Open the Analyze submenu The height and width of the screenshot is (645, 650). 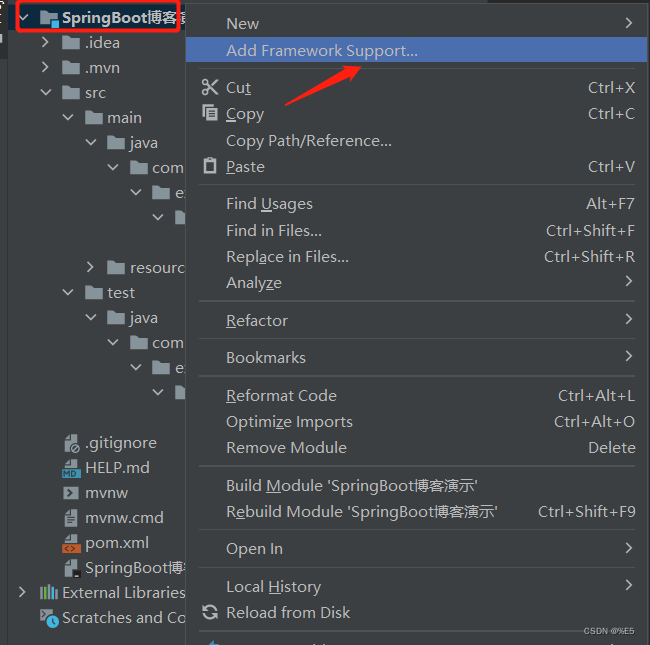pos(416,282)
